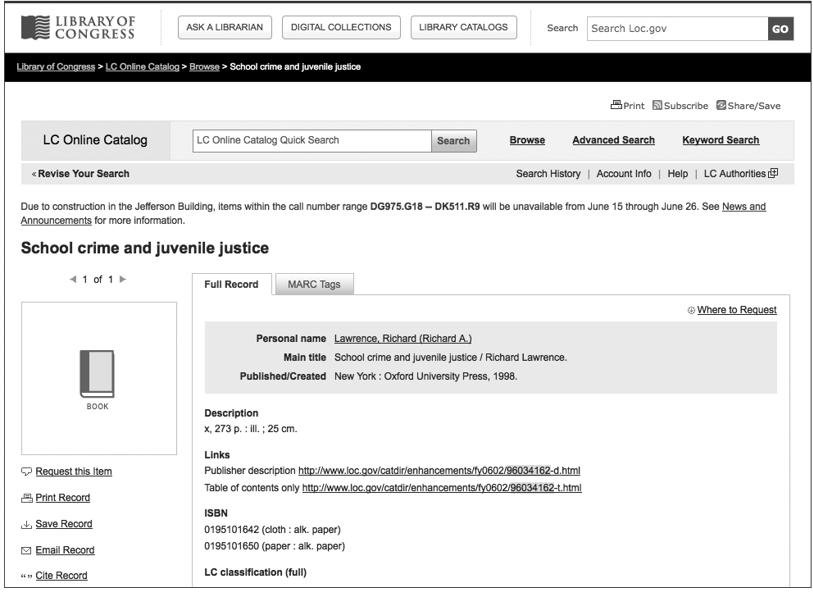Click the Print icon at top right
The width and height of the screenshot is (813, 592).
click(x=616, y=105)
